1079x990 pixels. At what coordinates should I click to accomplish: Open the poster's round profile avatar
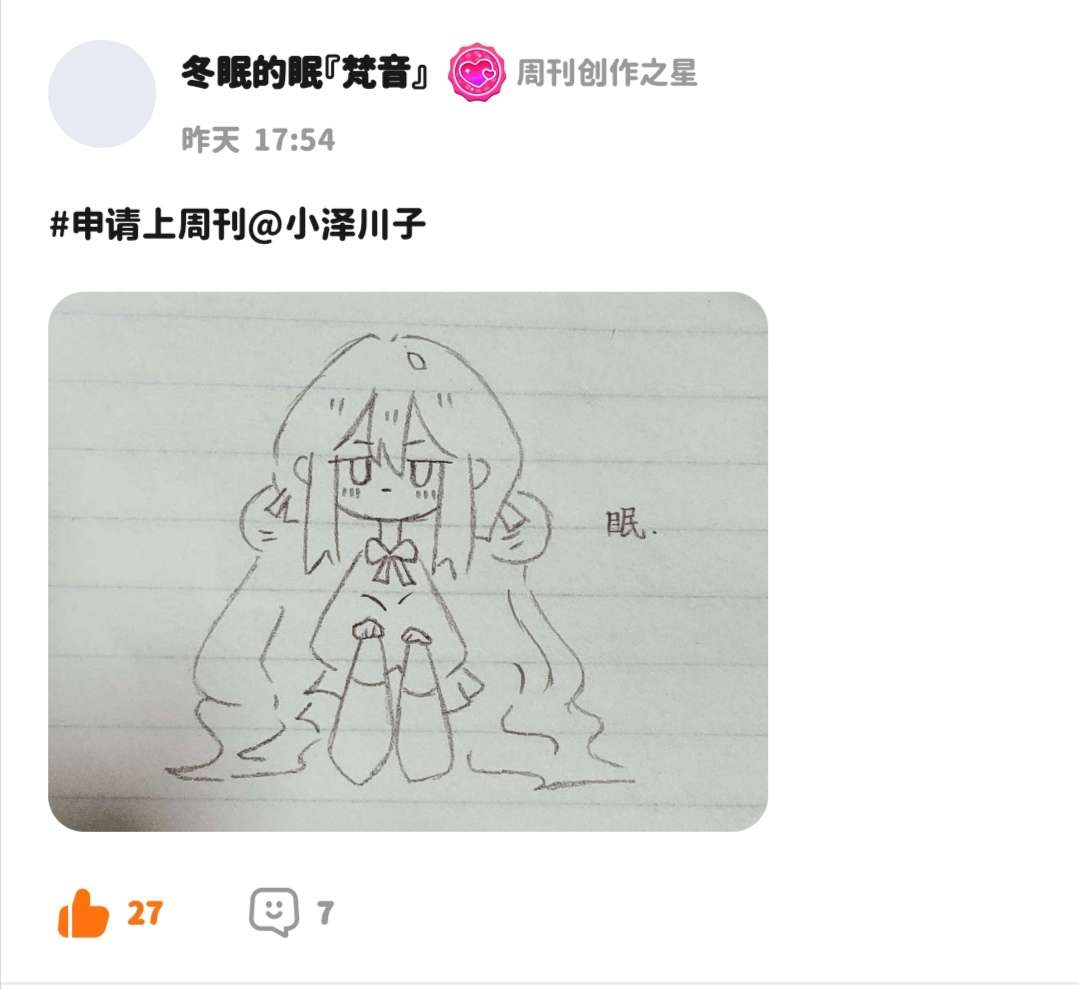[x=102, y=94]
